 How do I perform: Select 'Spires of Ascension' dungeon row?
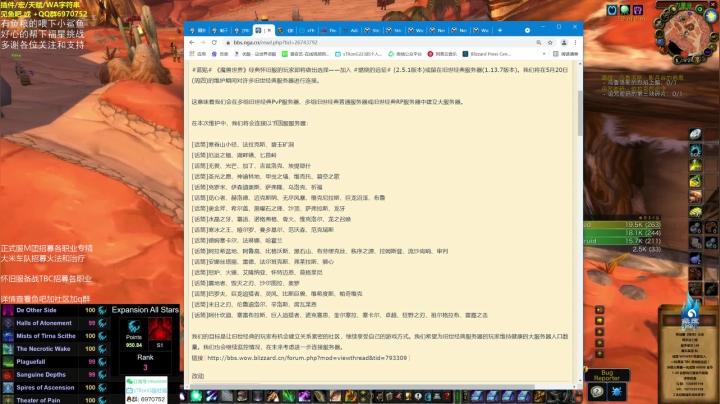coord(55,387)
